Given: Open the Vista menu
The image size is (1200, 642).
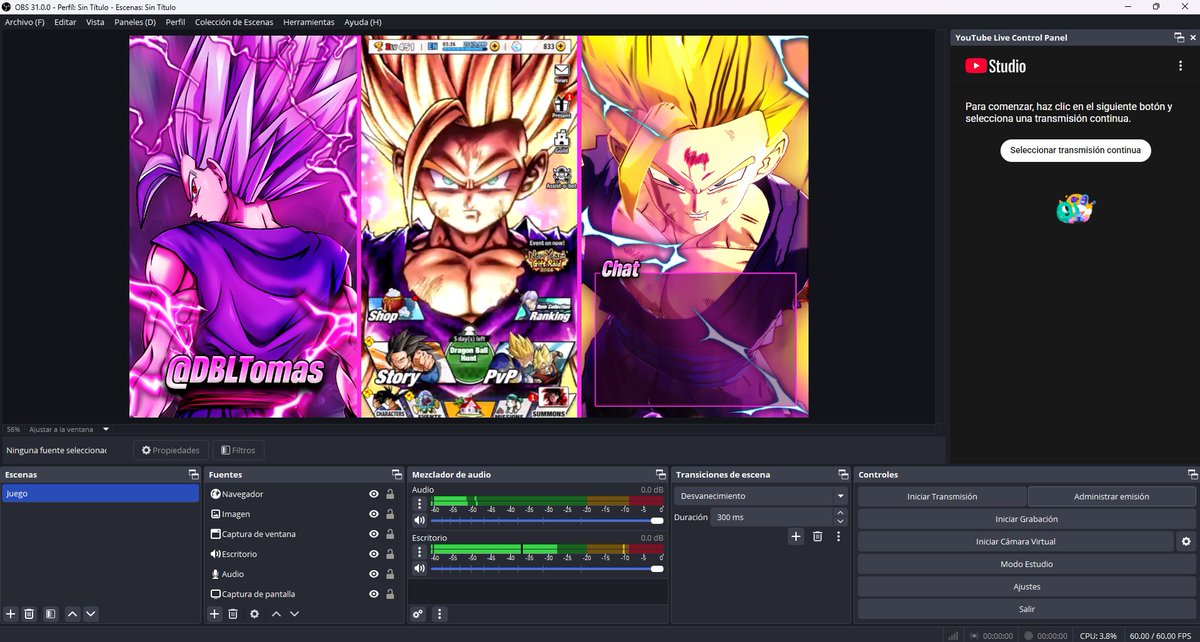Looking at the screenshot, I should click(95, 22).
